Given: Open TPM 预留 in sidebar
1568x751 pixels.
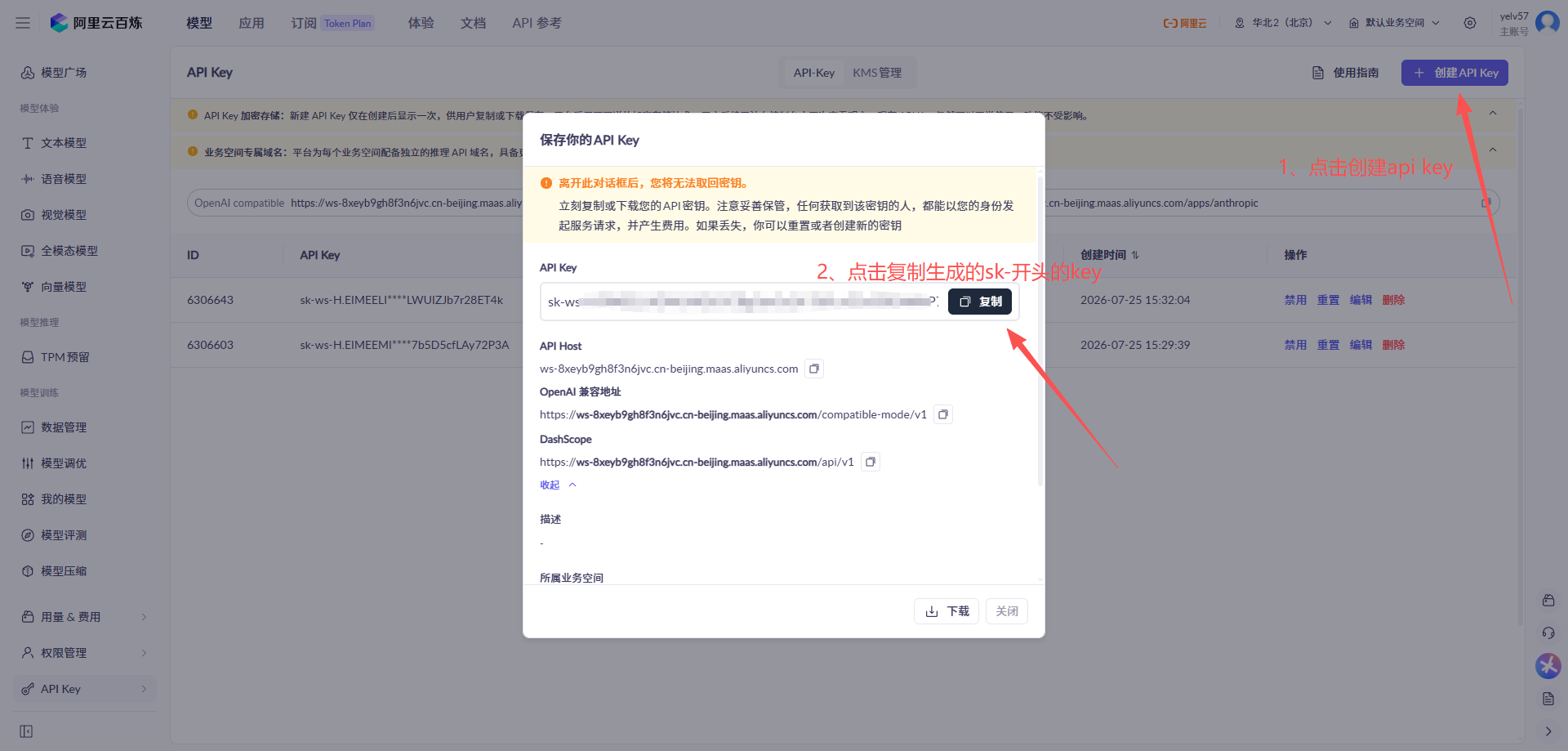Looking at the screenshot, I should [x=85, y=357].
